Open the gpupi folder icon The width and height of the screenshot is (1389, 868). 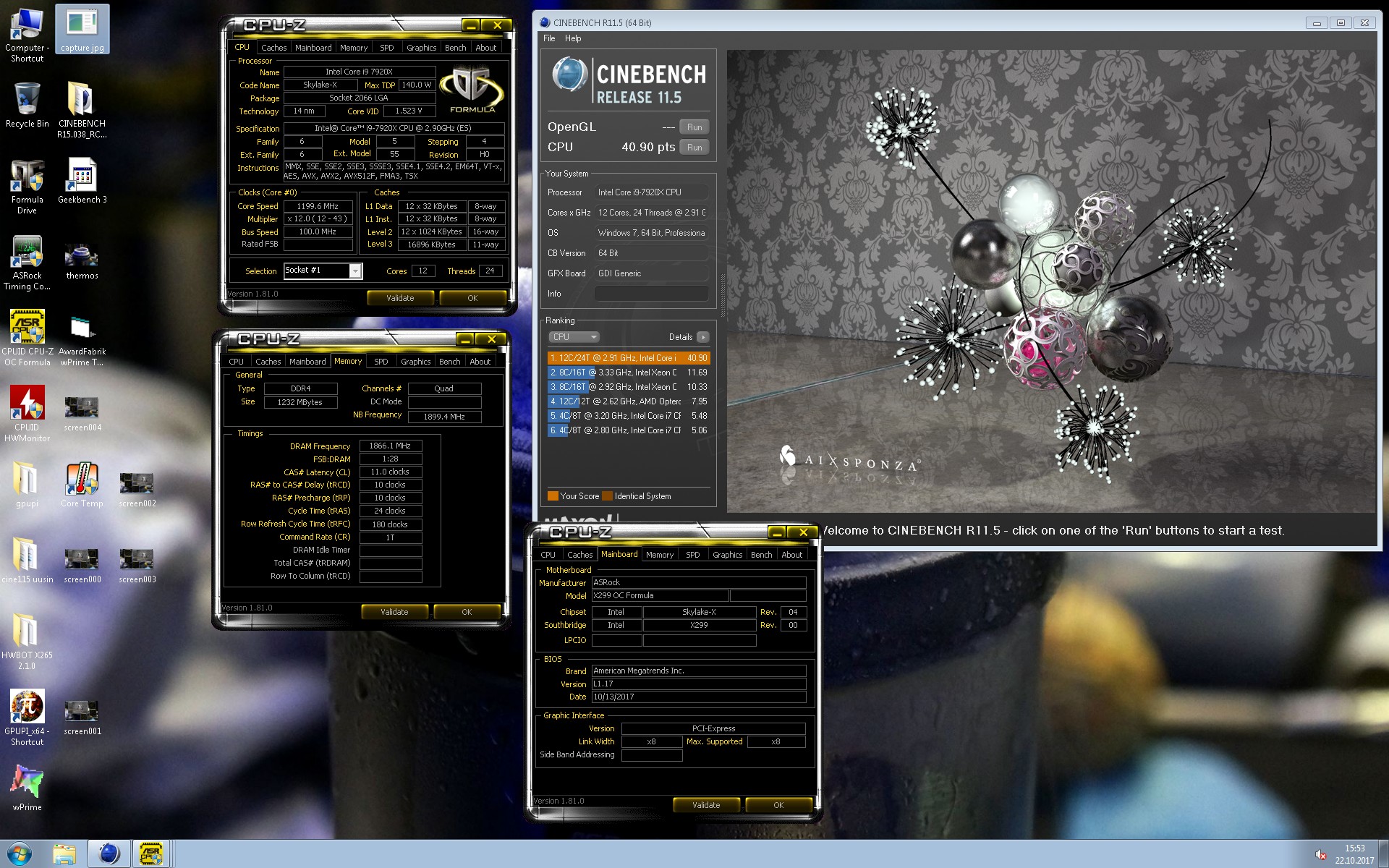click(27, 485)
